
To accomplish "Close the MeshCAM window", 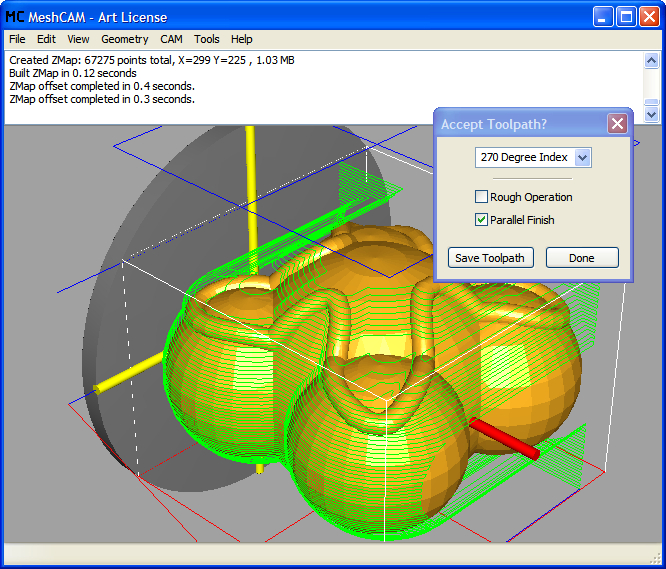I will click(649, 17).
